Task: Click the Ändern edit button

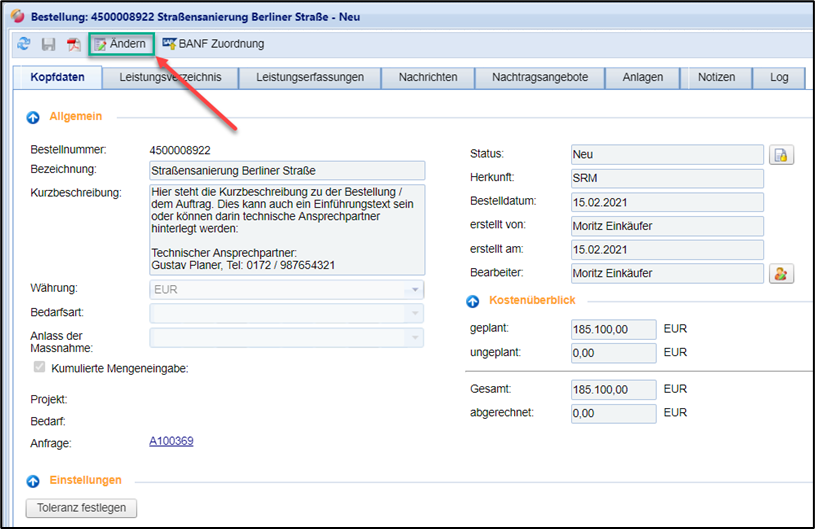Action: click(x=120, y=44)
